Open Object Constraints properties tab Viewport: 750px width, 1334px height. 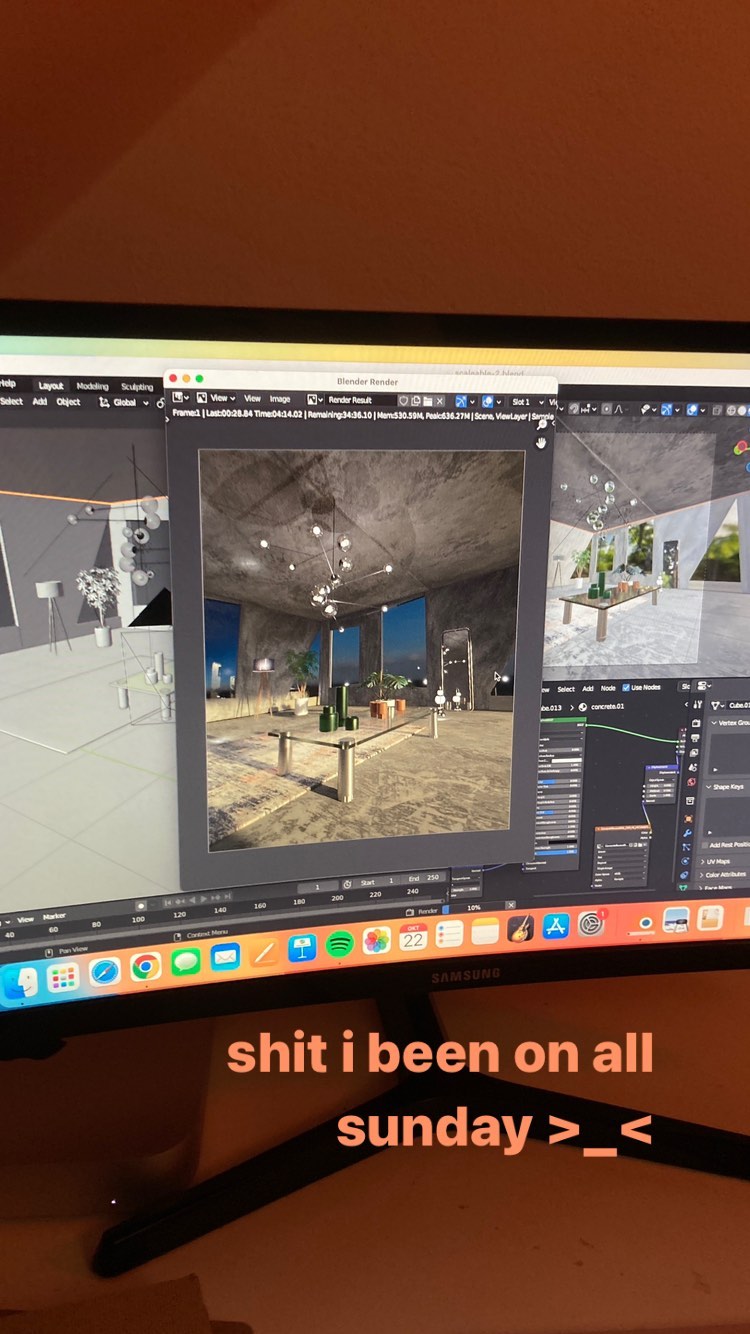click(685, 875)
